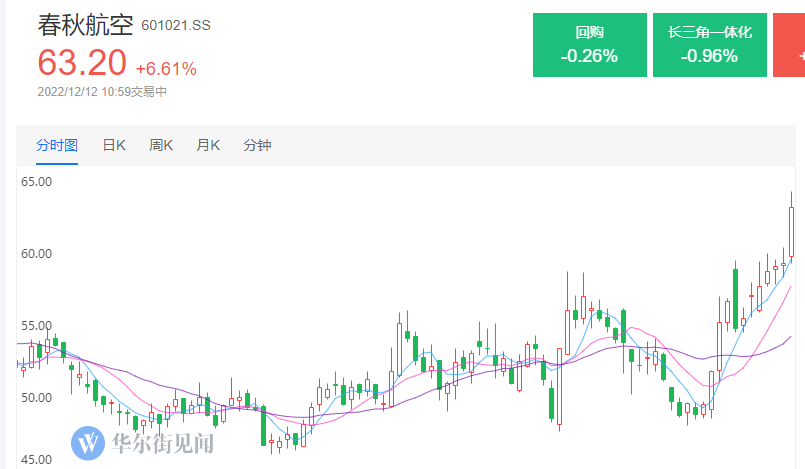Open the 周K chart tab

[x=161, y=145]
